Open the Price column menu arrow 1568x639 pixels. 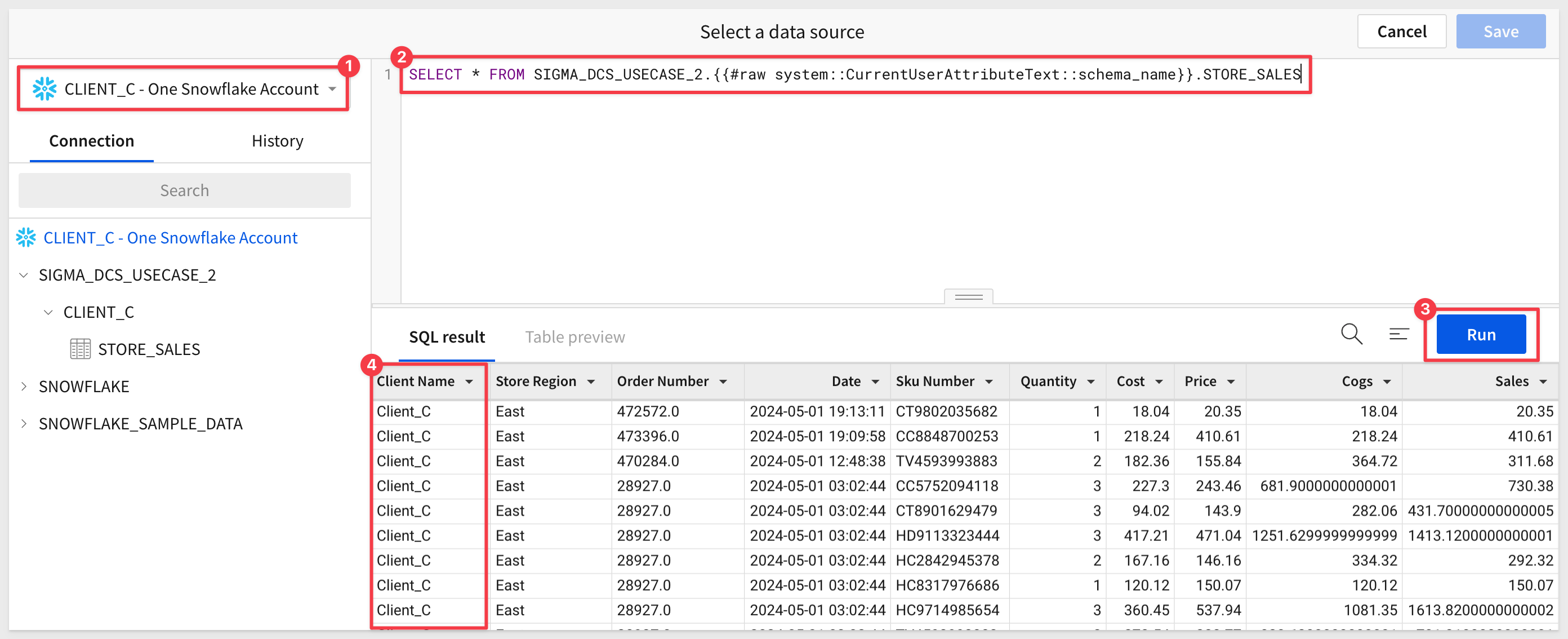tap(1231, 381)
